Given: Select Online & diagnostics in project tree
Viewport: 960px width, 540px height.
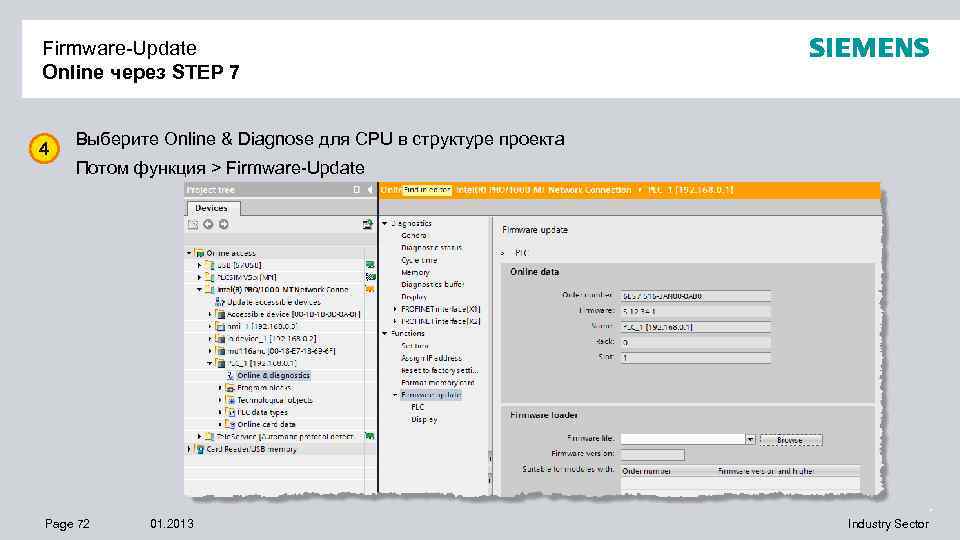Looking at the screenshot, I should [x=274, y=375].
